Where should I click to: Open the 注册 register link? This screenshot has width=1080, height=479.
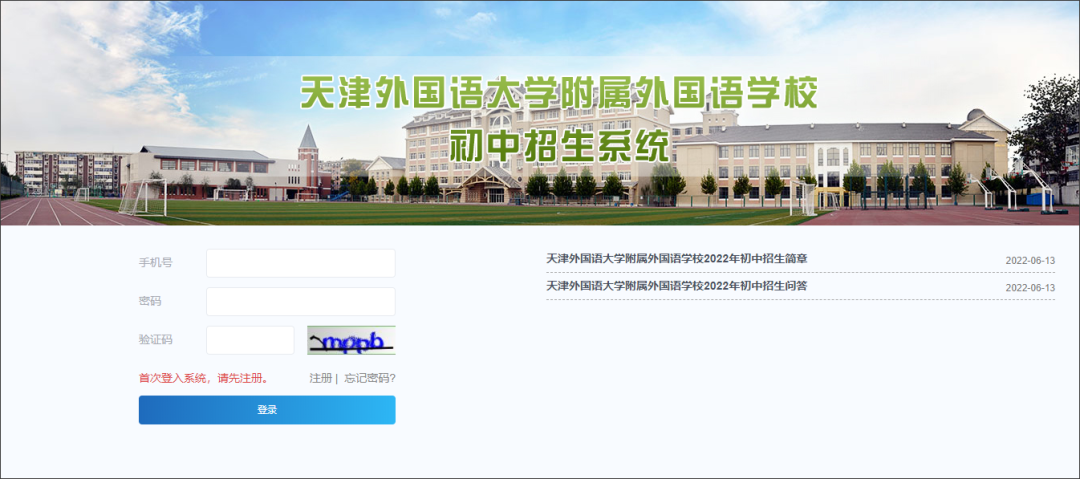(320, 378)
